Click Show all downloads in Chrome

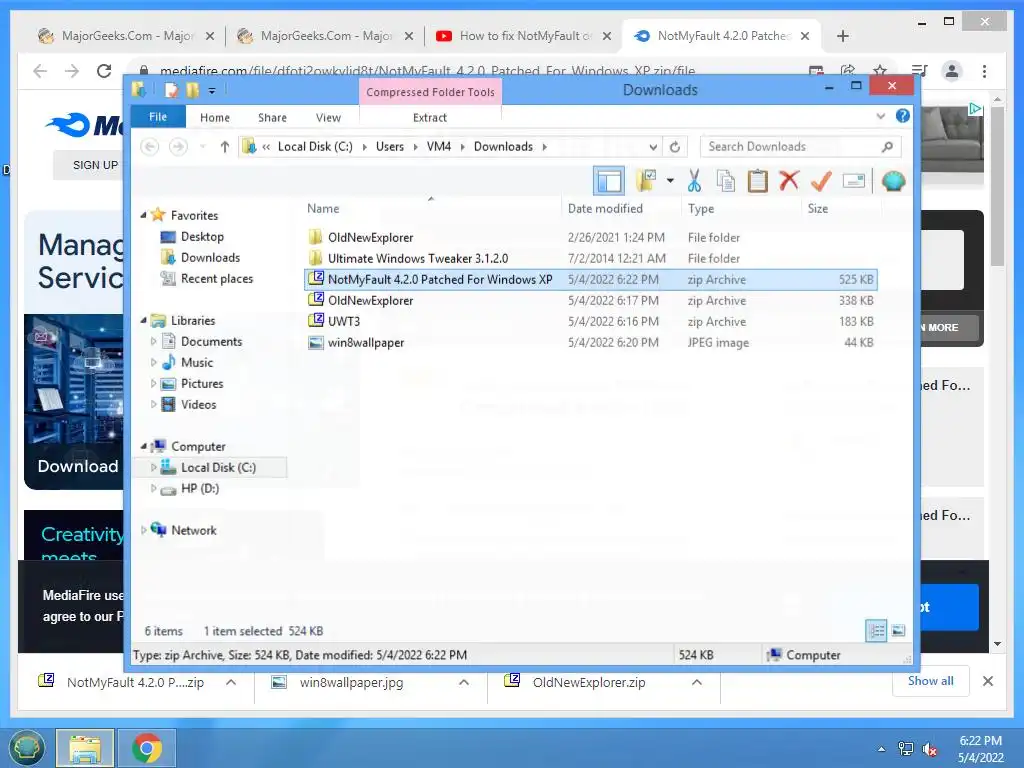pos(931,681)
